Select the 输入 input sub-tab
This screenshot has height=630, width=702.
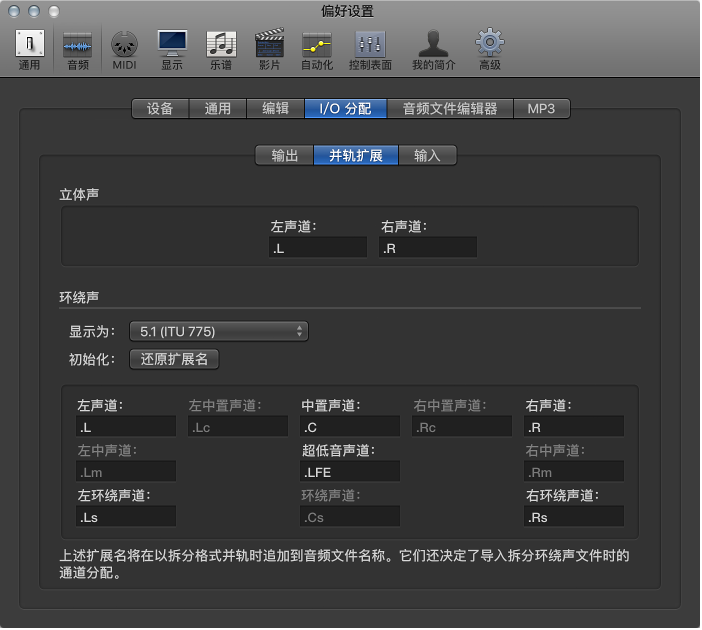click(x=428, y=156)
